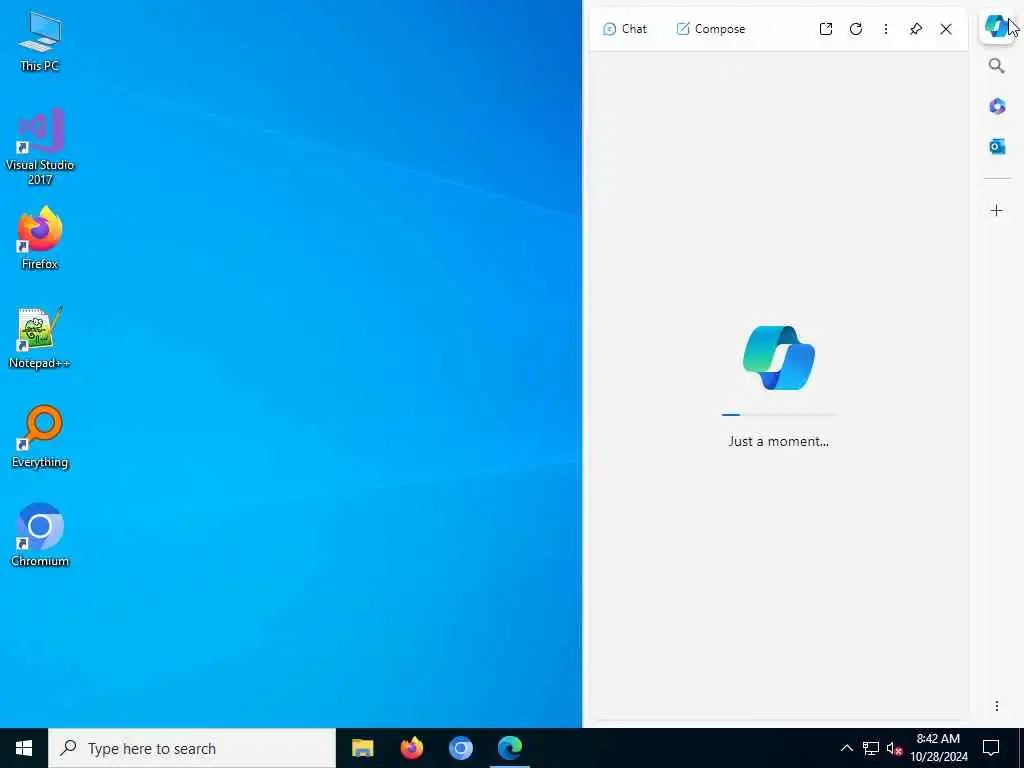Viewport: 1024px width, 768px height.
Task: Open the Outlook sidebar icon
Action: pos(997,146)
